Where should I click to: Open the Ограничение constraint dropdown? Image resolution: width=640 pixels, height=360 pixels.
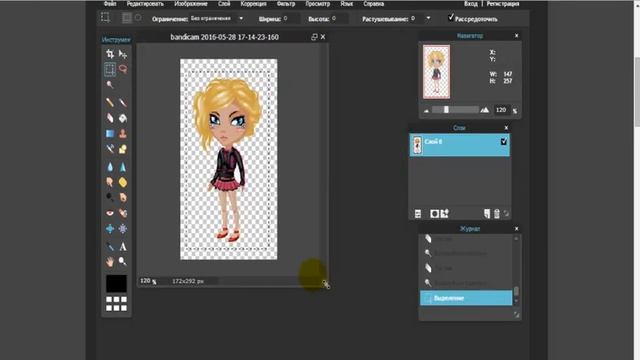[217, 18]
